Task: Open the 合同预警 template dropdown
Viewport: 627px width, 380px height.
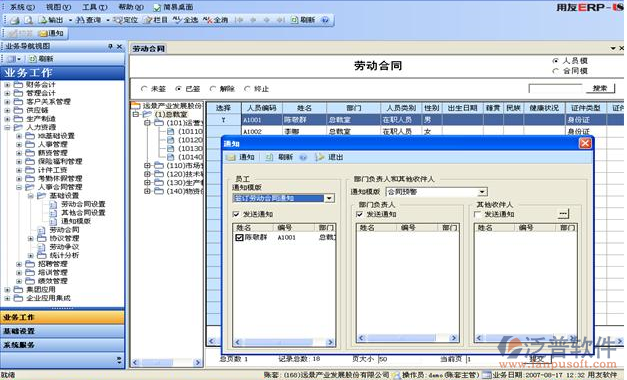Action: [x=482, y=192]
